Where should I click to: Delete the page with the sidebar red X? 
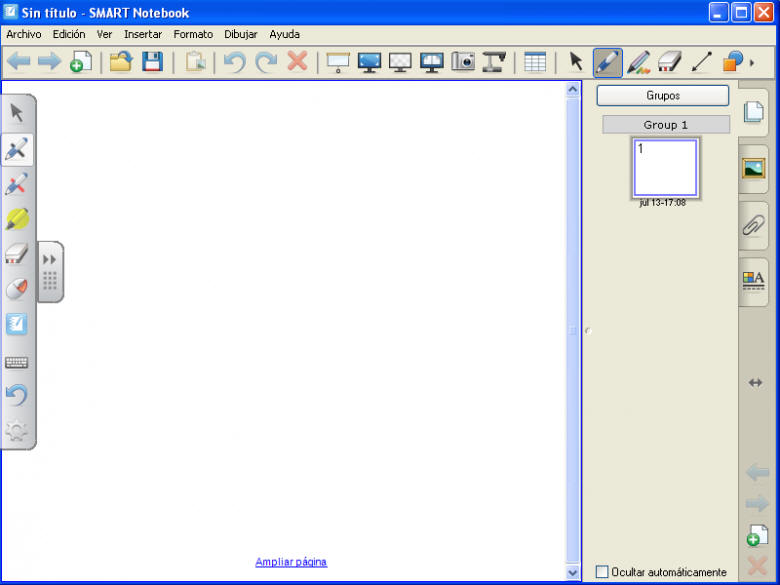point(757,566)
